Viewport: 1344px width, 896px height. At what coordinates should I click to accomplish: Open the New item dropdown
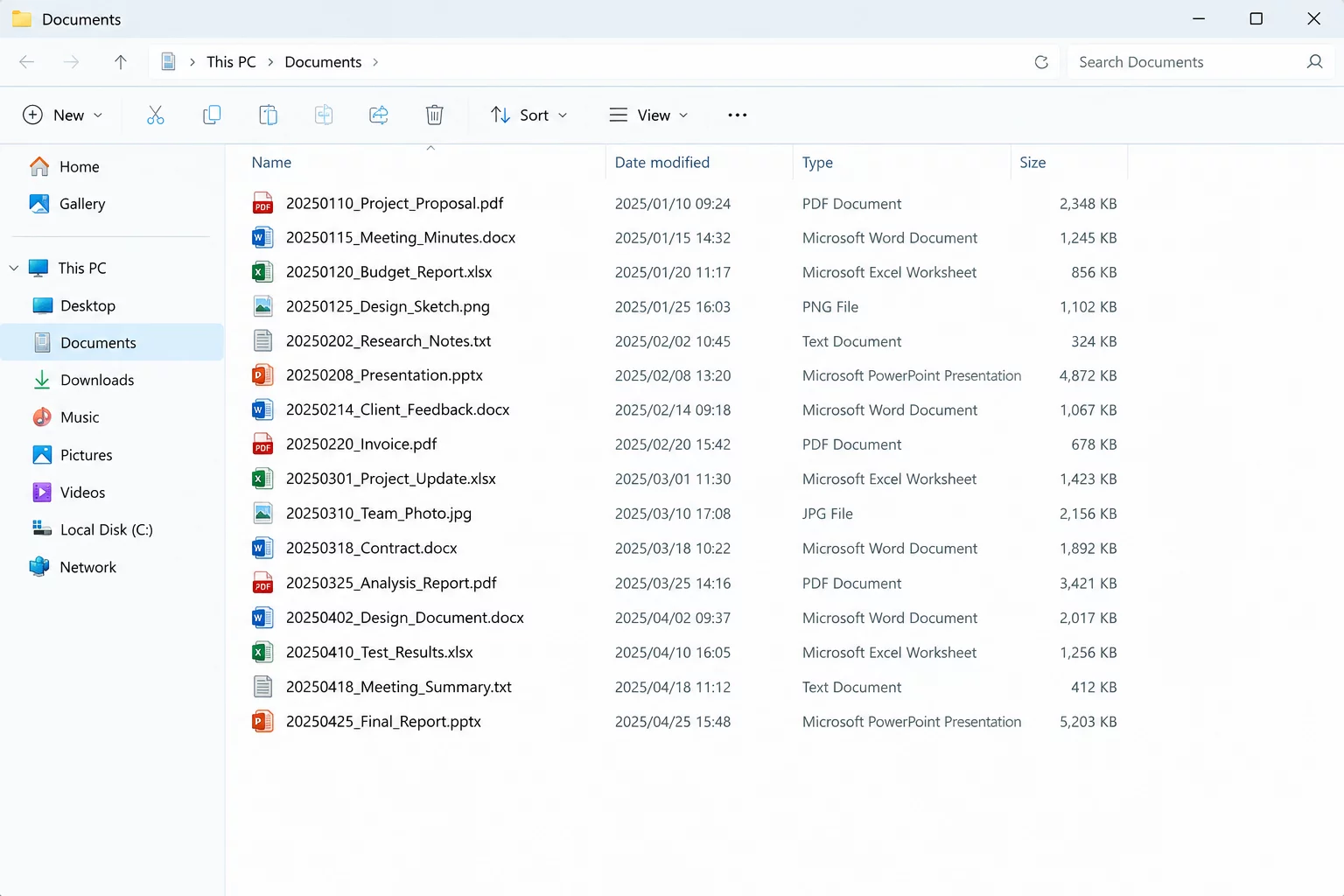coord(63,115)
